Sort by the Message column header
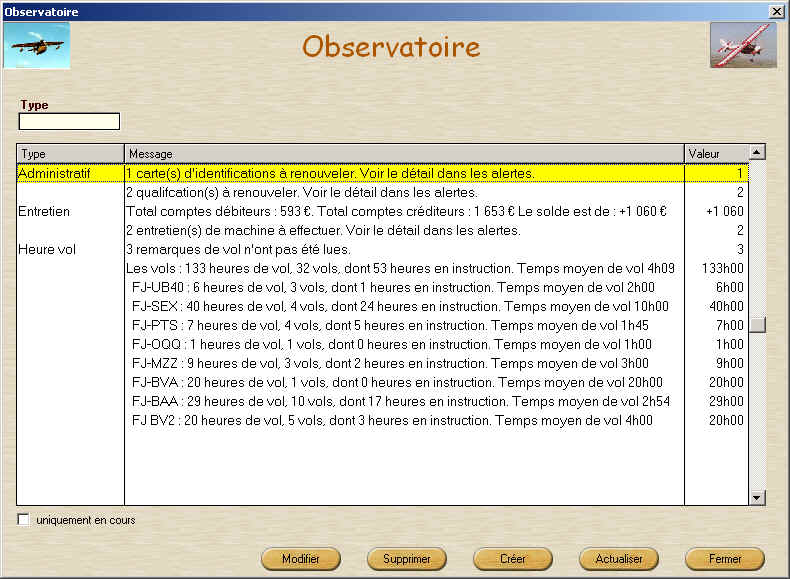The height and width of the screenshot is (579, 790). [405, 154]
